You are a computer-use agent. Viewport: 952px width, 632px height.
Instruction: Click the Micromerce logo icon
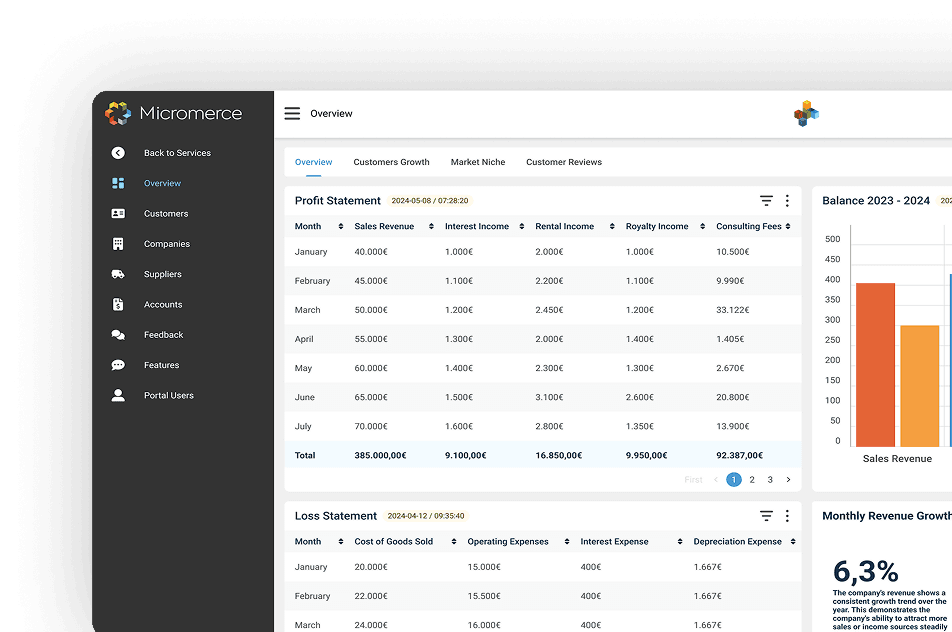(118, 113)
